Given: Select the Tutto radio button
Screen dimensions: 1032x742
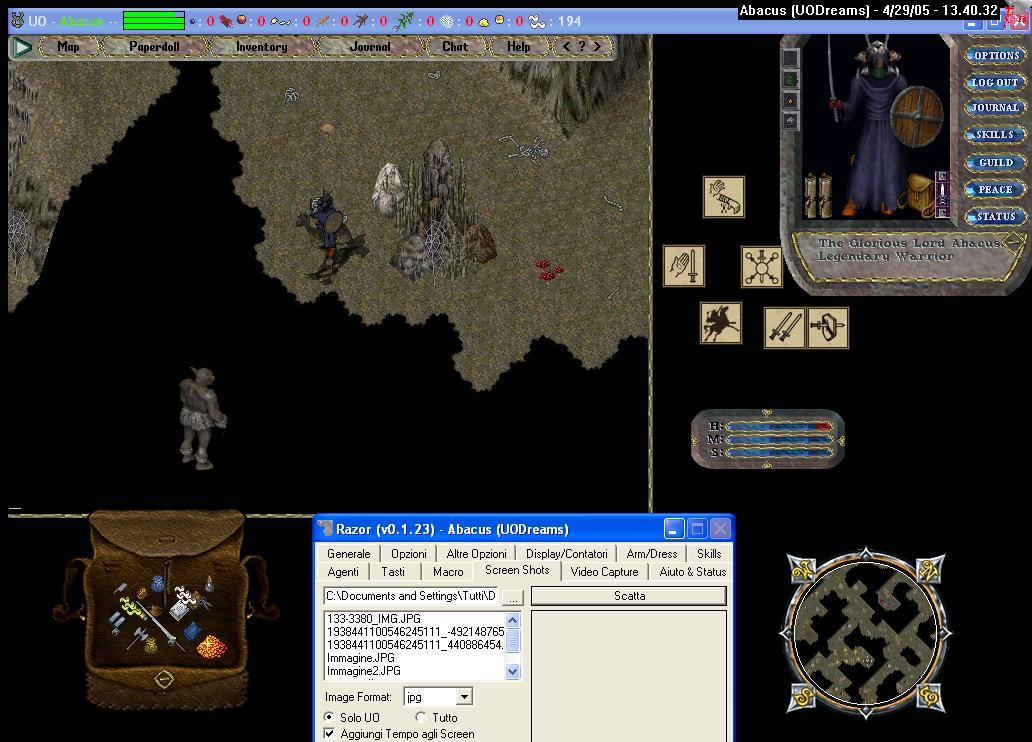Looking at the screenshot, I should point(421,717).
